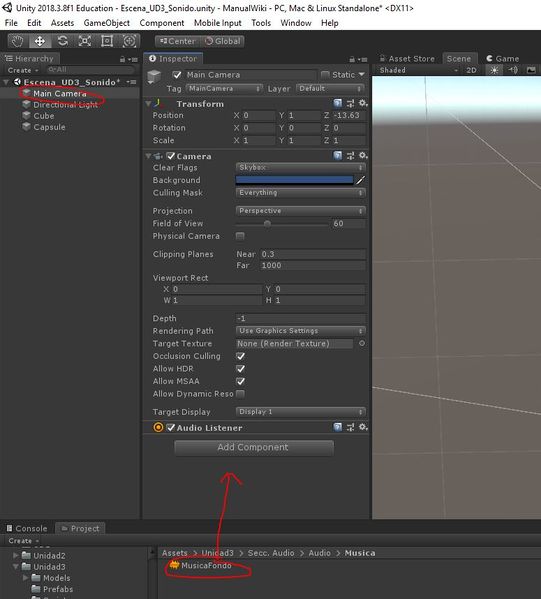Open Audio Listener preset selector icon

tap(350, 427)
